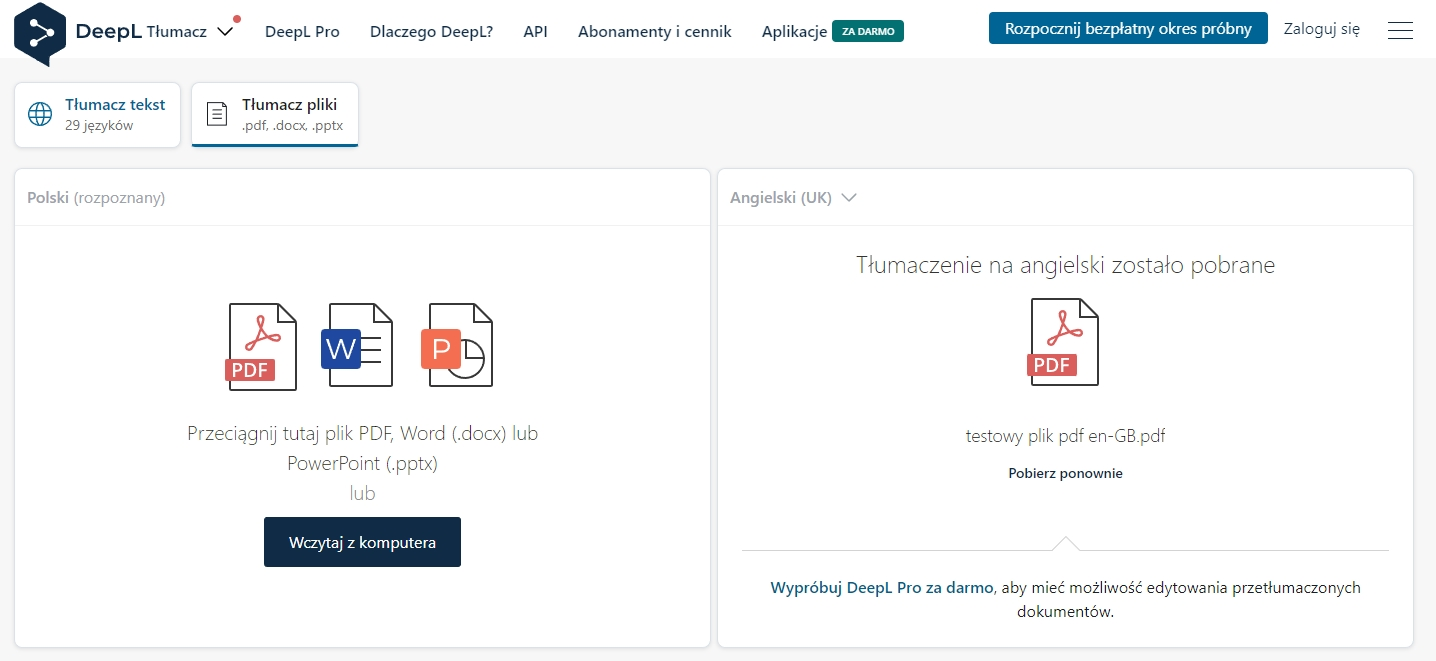1436x661 pixels.
Task: Click the Polski (rozpoznany) source language label
Action: 96,198
